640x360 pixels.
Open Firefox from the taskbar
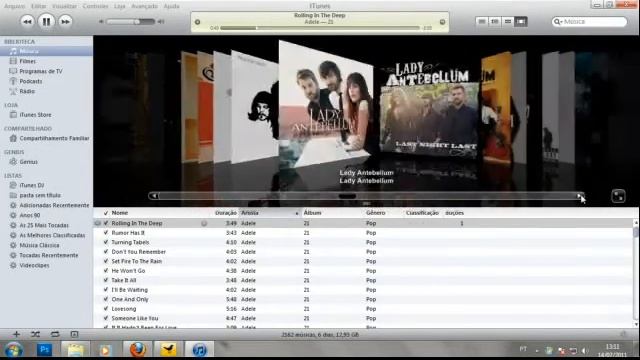138,350
